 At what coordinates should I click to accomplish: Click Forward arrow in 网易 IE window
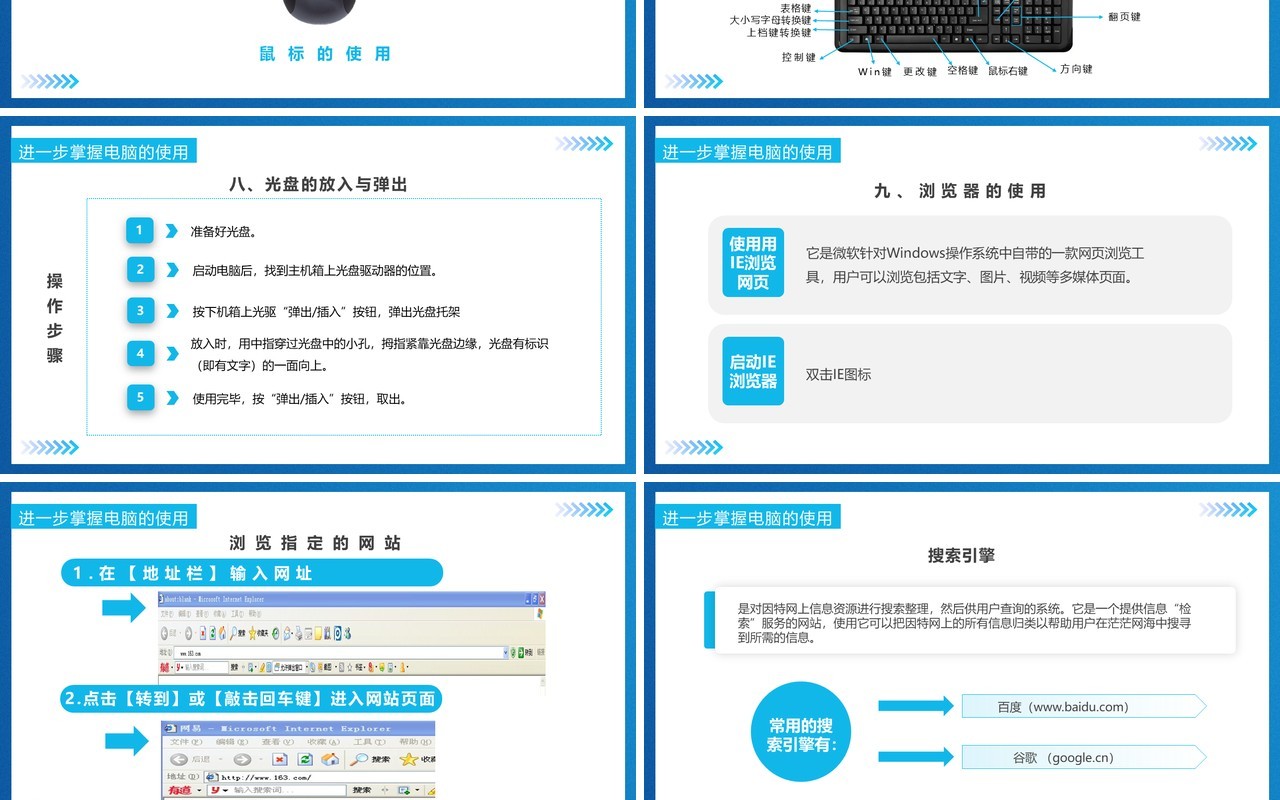(242, 759)
